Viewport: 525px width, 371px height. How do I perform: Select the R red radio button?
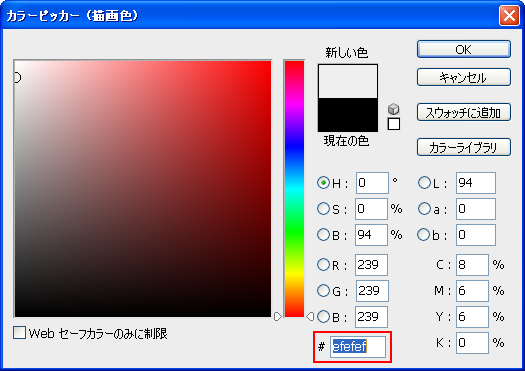pyautogui.click(x=323, y=265)
